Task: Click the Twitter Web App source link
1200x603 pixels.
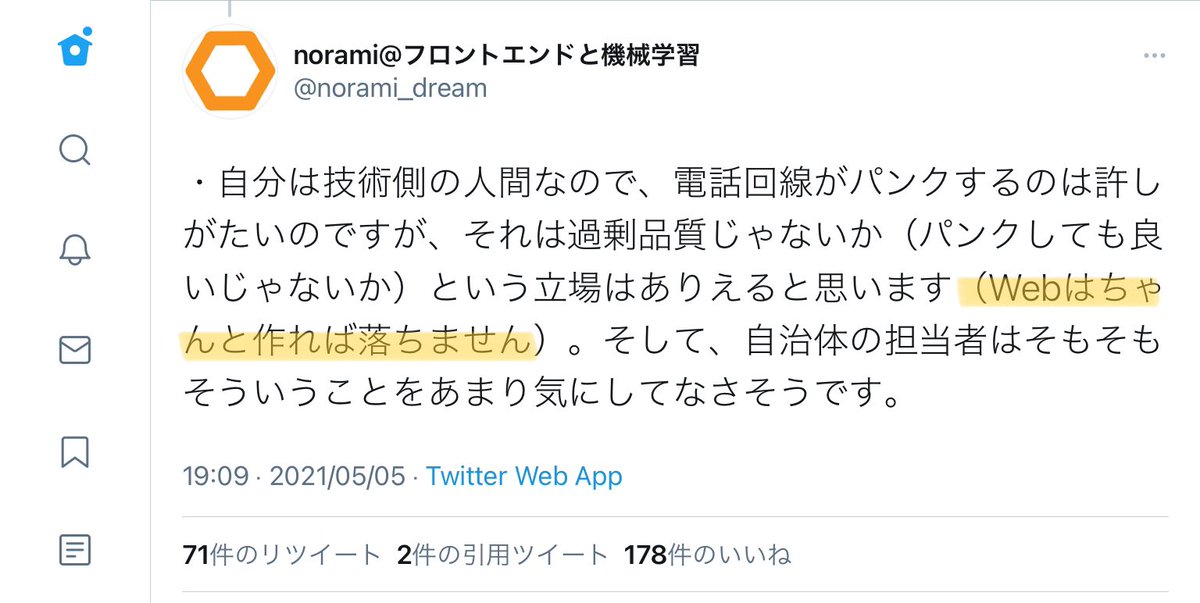Action: tap(524, 476)
